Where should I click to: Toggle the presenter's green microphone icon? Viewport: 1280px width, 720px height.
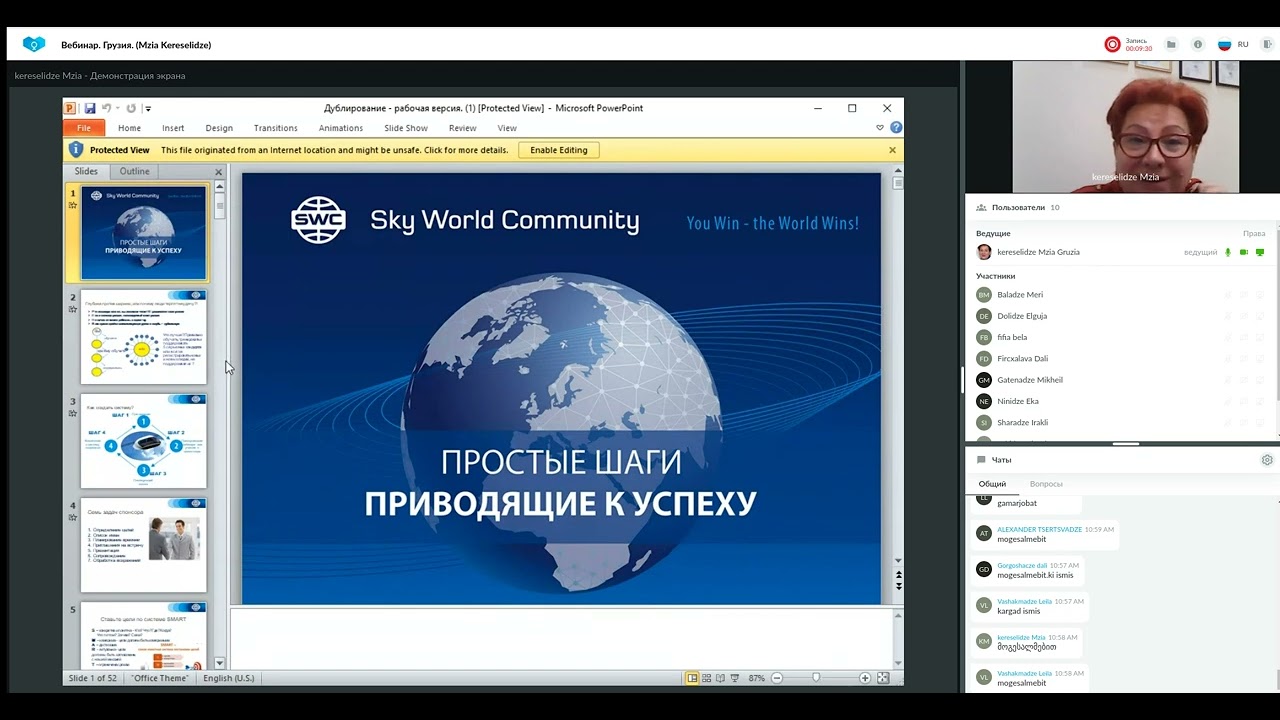coord(1228,252)
